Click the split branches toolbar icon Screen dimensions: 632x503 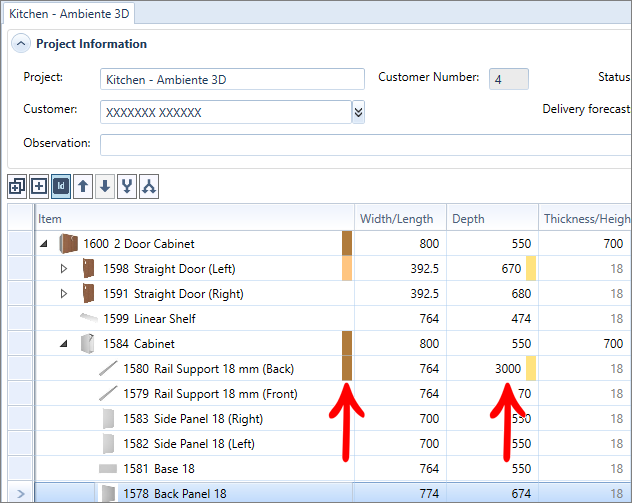149,187
